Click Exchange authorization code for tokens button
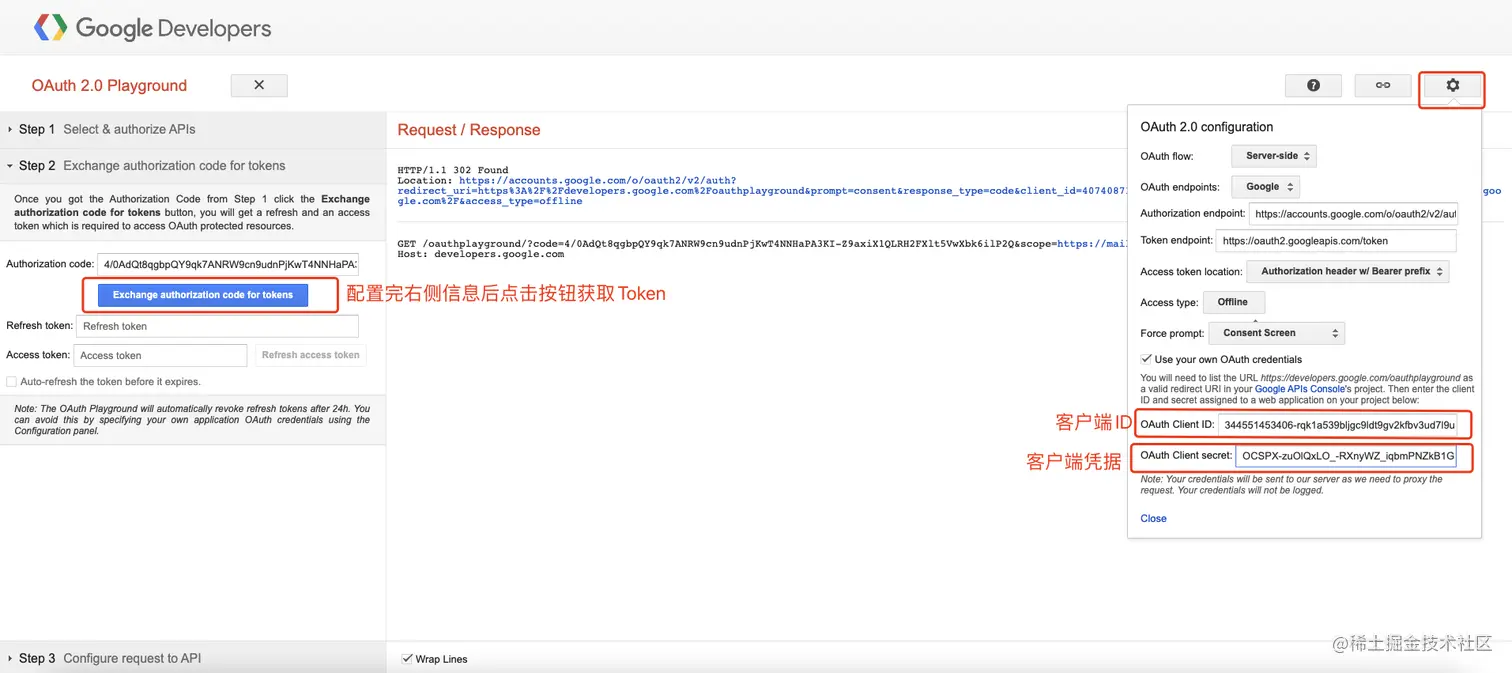The image size is (1512, 673). coord(203,295)
